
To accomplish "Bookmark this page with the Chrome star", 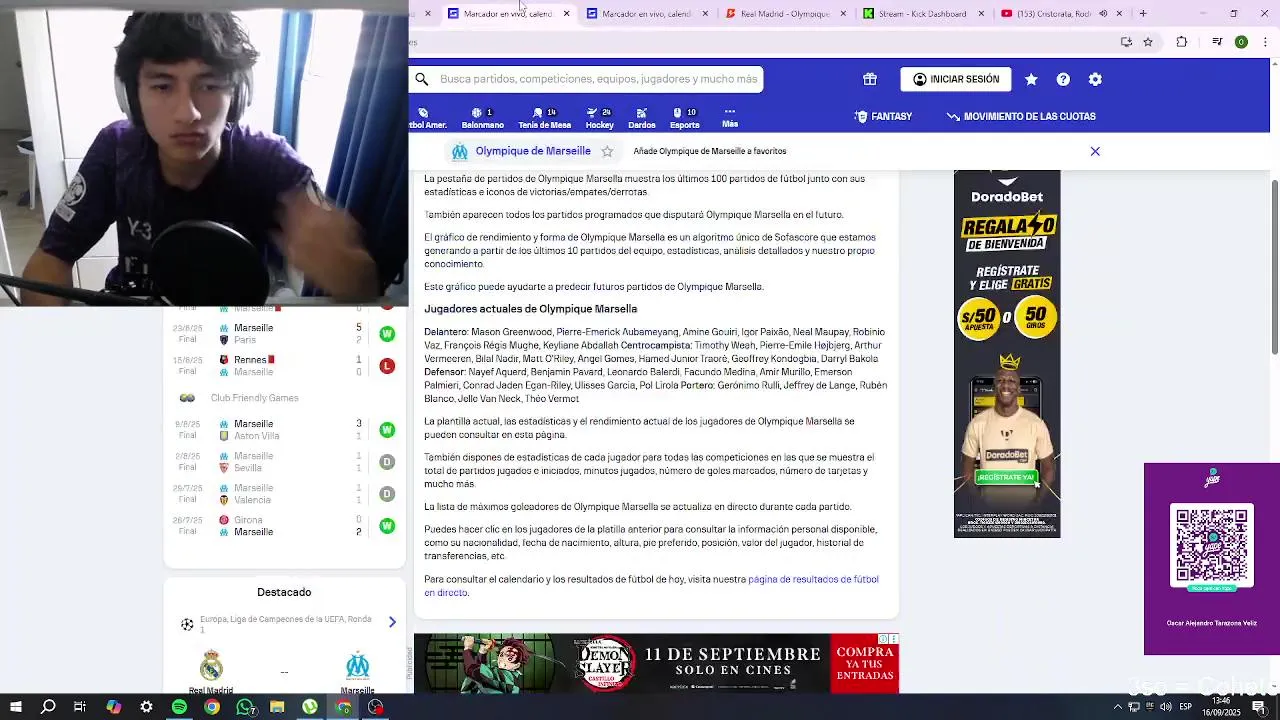I will [1148, 42].
